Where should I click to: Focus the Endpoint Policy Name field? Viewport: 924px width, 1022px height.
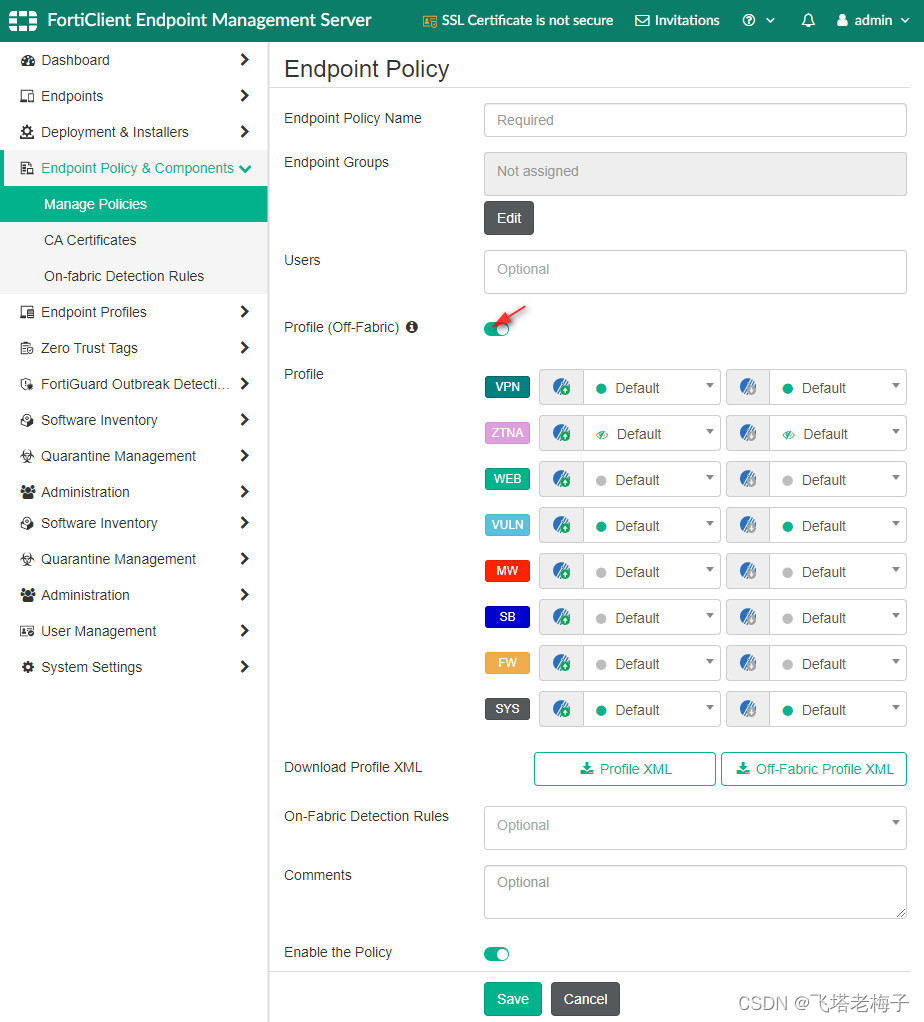695,120
